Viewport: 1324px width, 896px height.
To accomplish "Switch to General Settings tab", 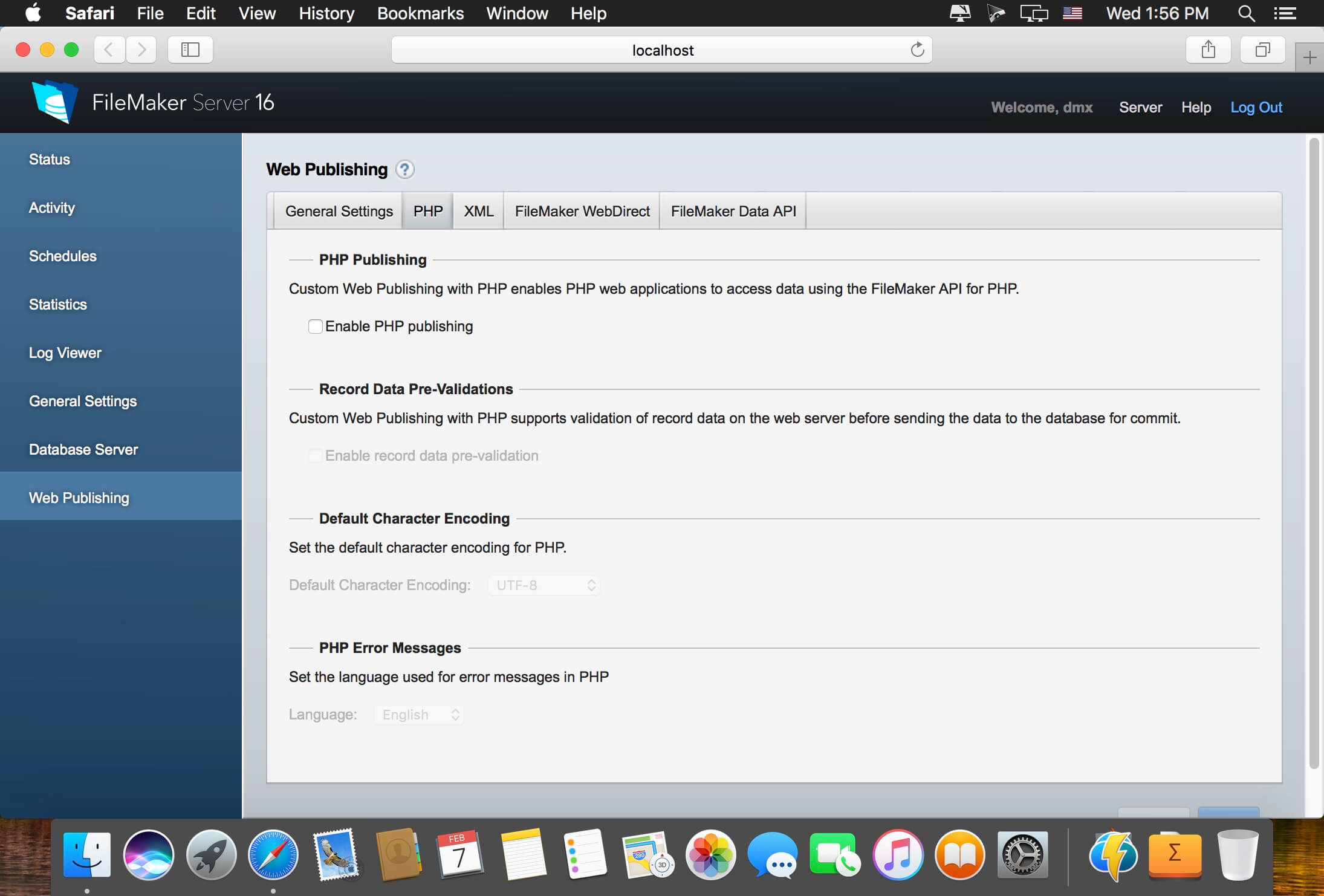I will [x=339, y=211].
